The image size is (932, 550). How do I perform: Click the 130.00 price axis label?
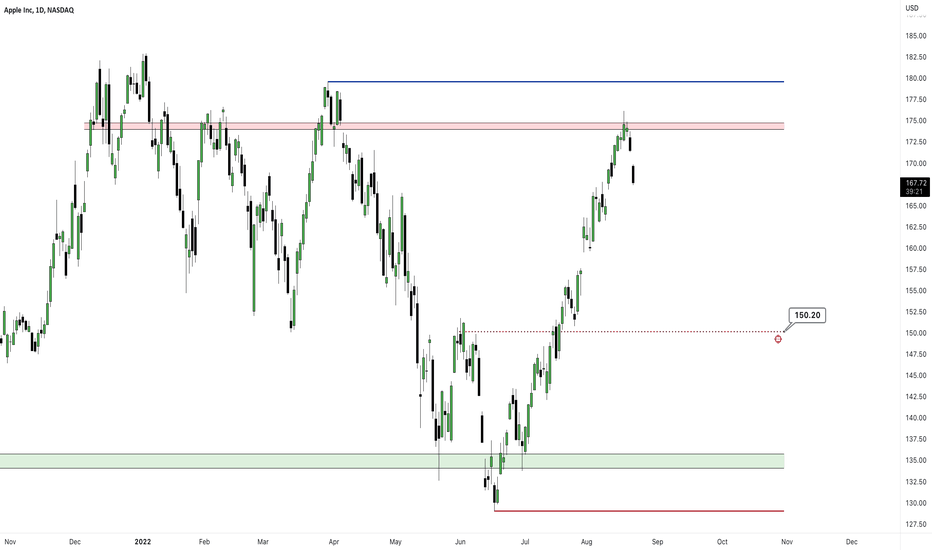click(x=916, y=503)
